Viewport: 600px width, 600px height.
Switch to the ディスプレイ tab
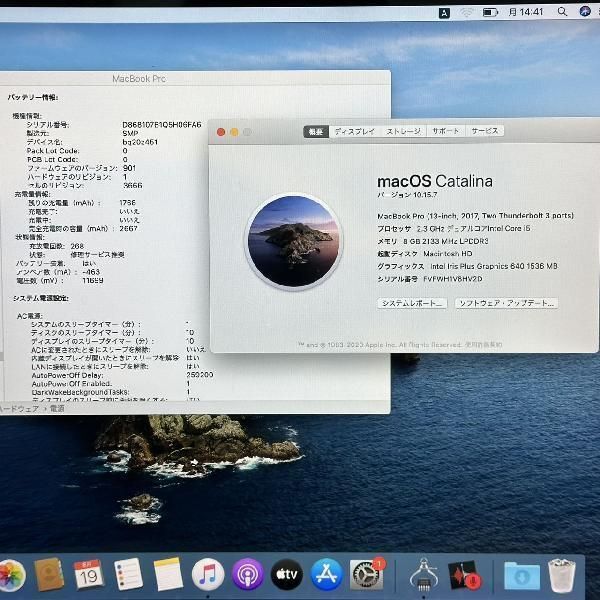pos(354,131)
